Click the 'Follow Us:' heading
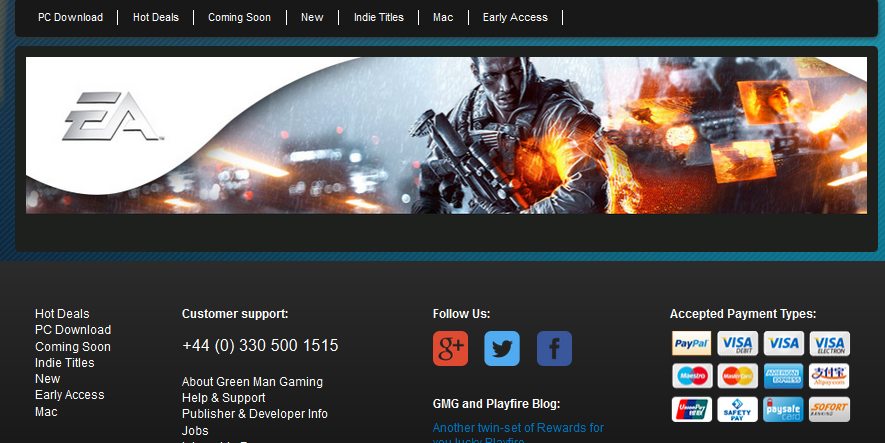The height and width of the screenshot is (443, 885). [461, 314]
